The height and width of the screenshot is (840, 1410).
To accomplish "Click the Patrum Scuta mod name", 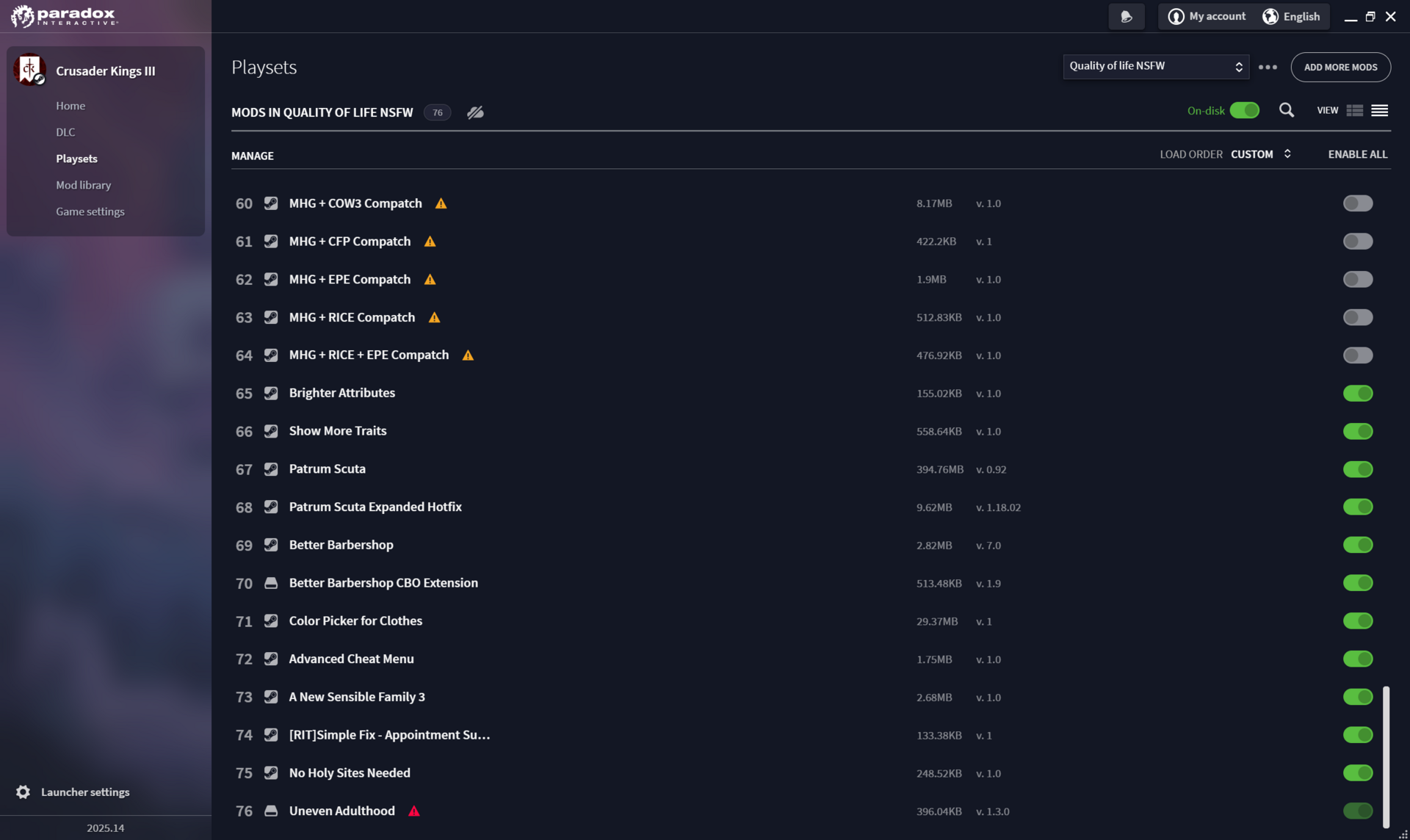I will click(327, 468).
